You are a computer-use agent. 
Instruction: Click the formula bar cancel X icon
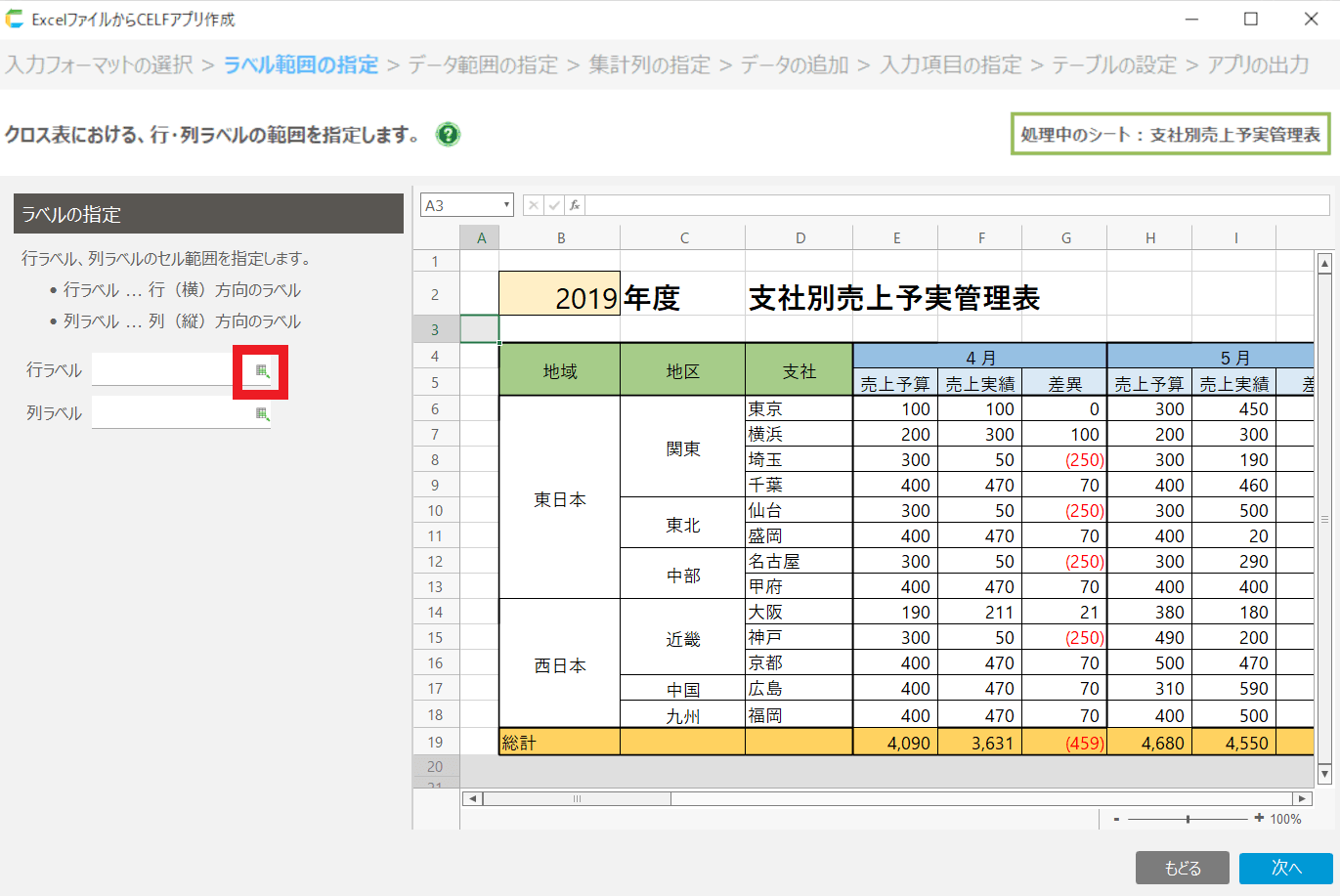(533, 205)
